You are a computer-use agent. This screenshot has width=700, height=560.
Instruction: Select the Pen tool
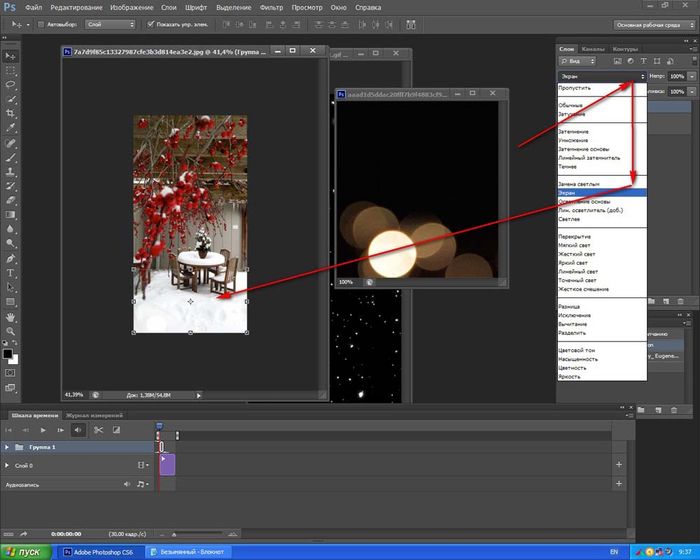coord(10,259)
